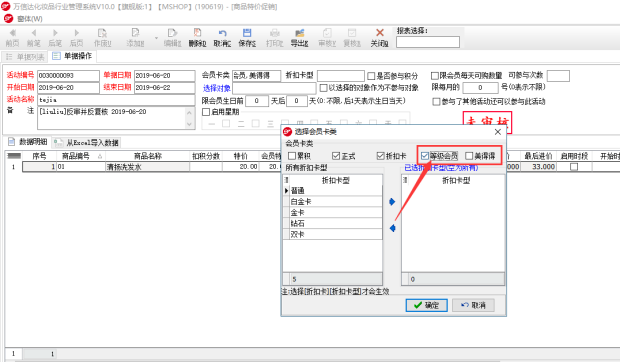Select the 白金卡 row
Image resolution: width=621 pixels, height=363 pixels.
(x=336, y=201)
